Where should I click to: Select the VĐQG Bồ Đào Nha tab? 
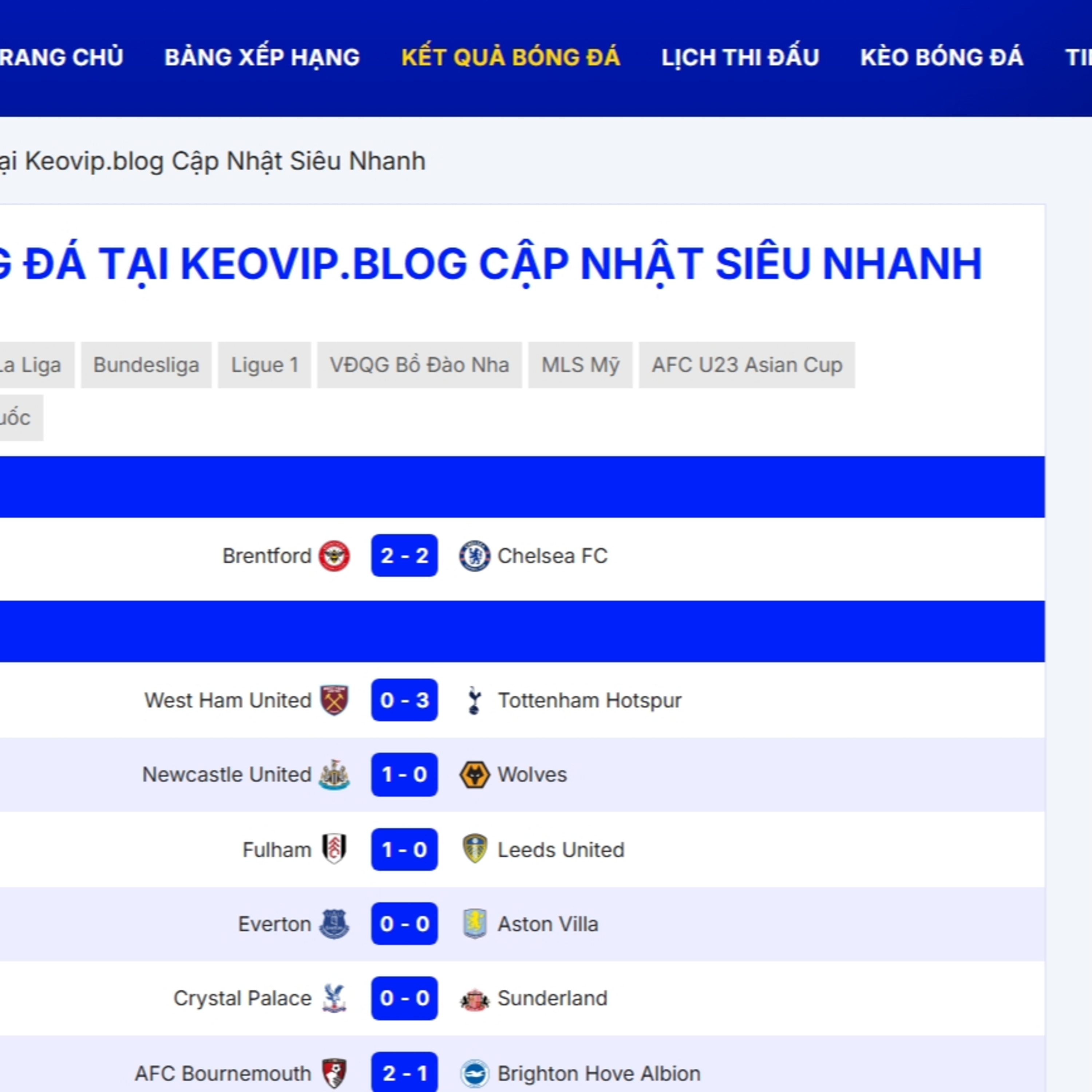point(419,365)
